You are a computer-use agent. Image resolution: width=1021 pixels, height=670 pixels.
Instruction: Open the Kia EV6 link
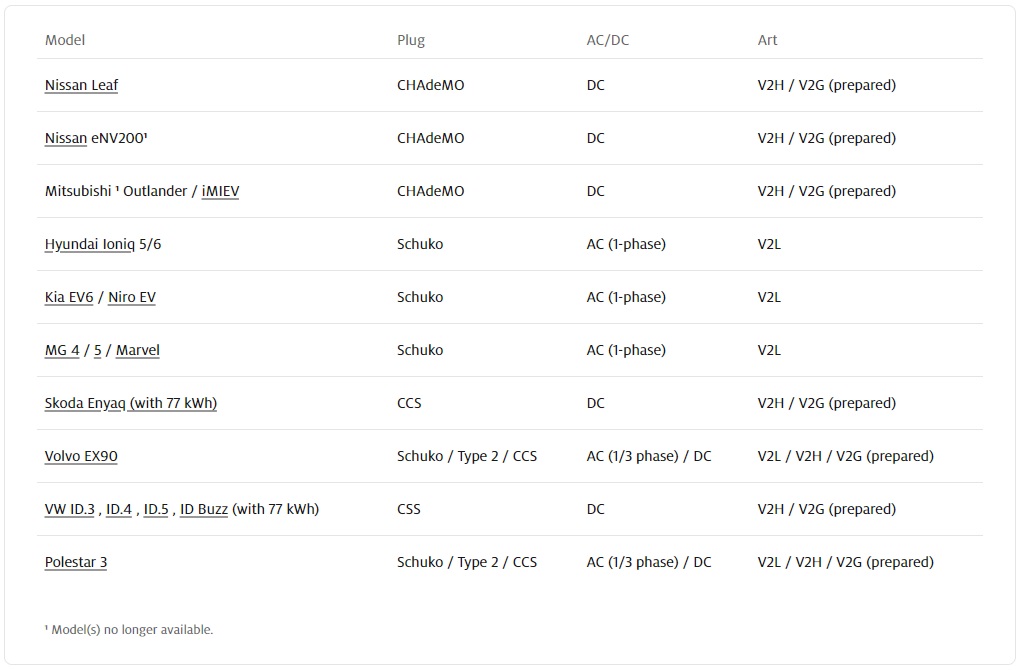(69, 298)
